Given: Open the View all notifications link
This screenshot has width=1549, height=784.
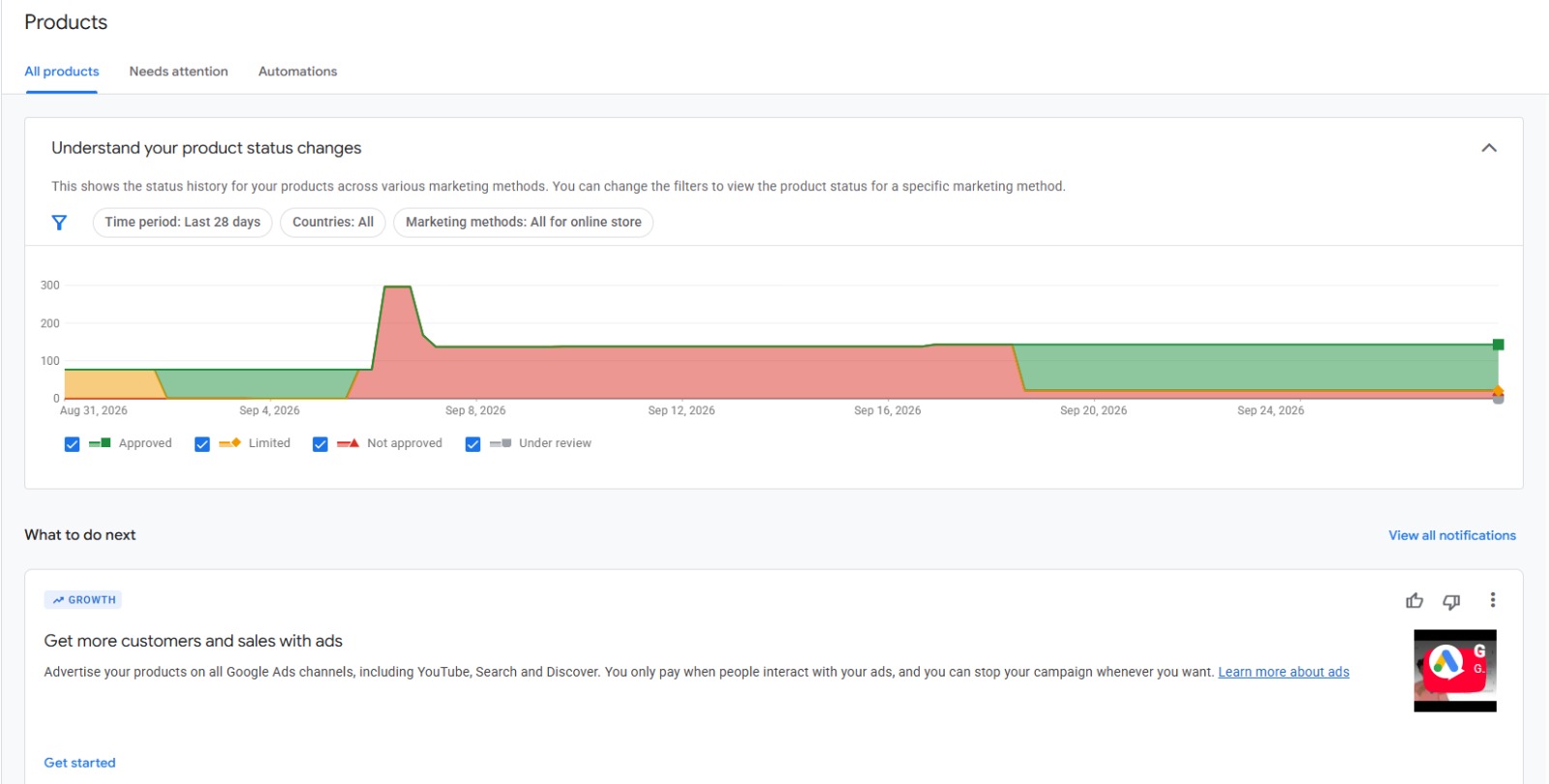Looking at the screenshot, I should [1452, 535].
